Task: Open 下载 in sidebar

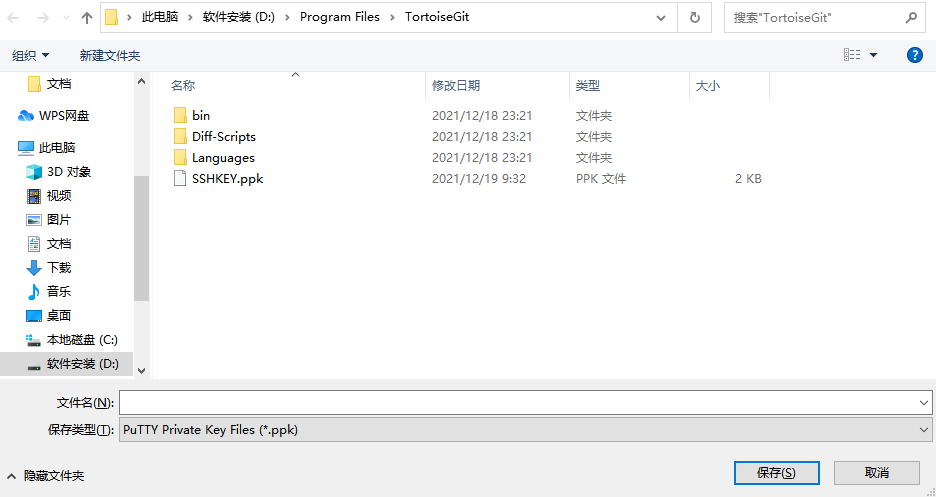Action: pyautogui.click(x=59, y=268)
